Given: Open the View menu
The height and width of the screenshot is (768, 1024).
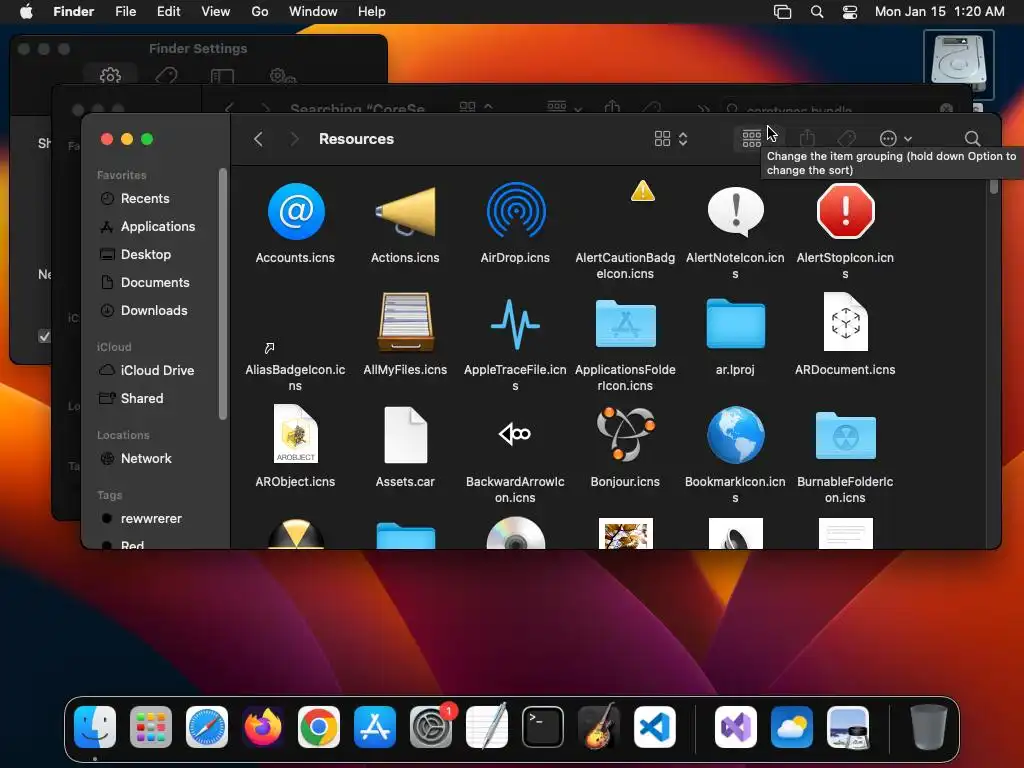Looking at the screenshot, I should point(216,12).
